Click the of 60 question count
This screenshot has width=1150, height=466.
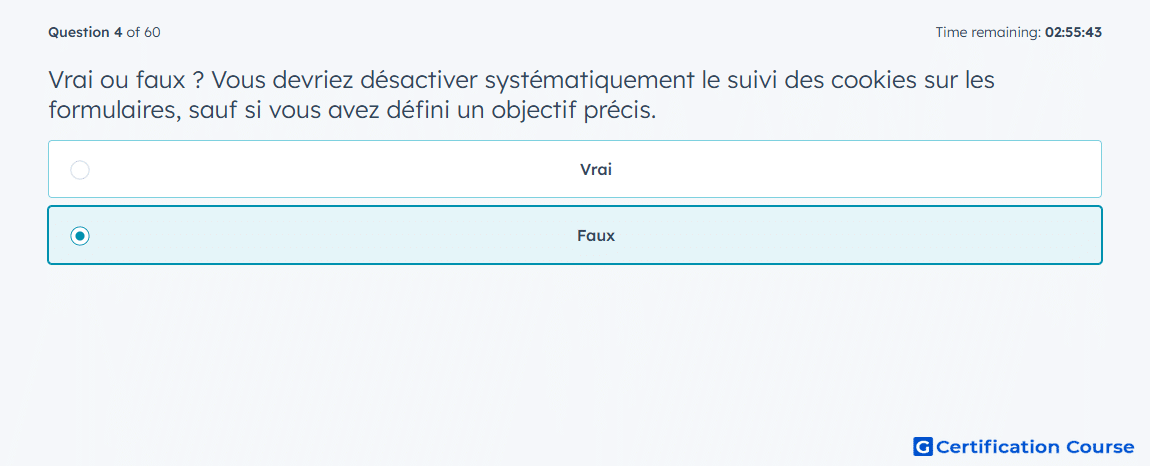coord(144,32)
